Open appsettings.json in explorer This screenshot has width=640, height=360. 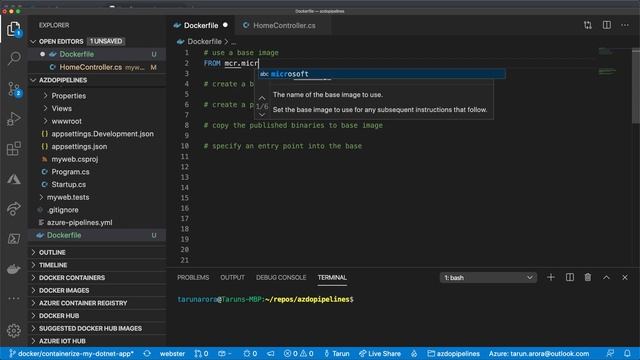pyautogui.click(x=97, y=146)
